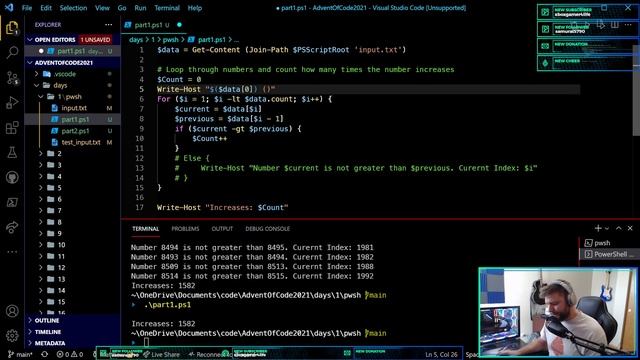Open the Live Share activity bar icon
The width and height of the screenshot is (640, 360).
(x=12, y=227)
